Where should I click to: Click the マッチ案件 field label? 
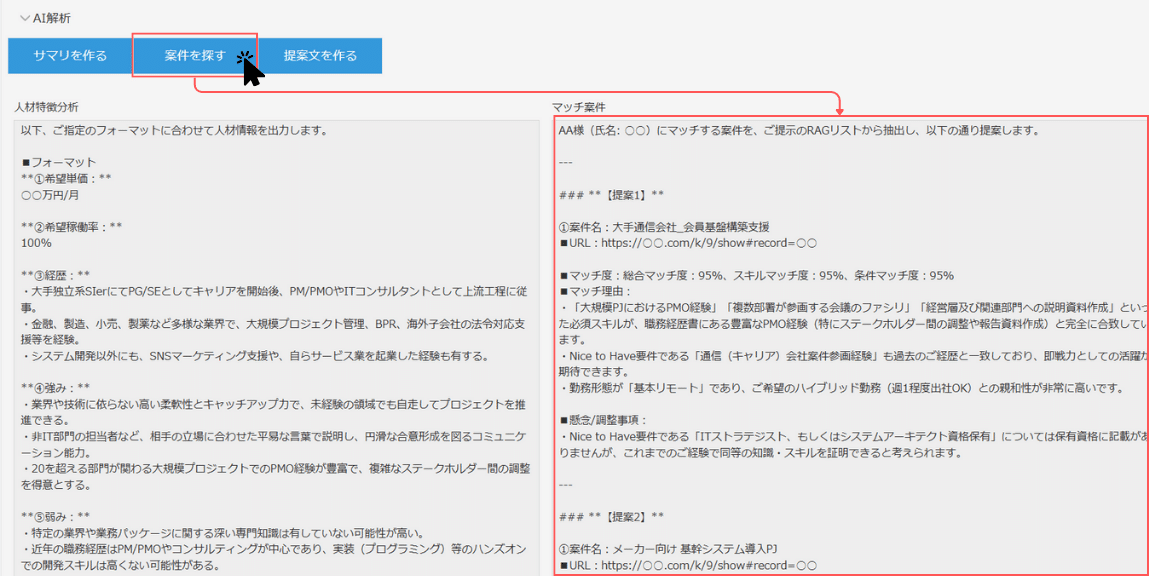[x=578, y=106]
